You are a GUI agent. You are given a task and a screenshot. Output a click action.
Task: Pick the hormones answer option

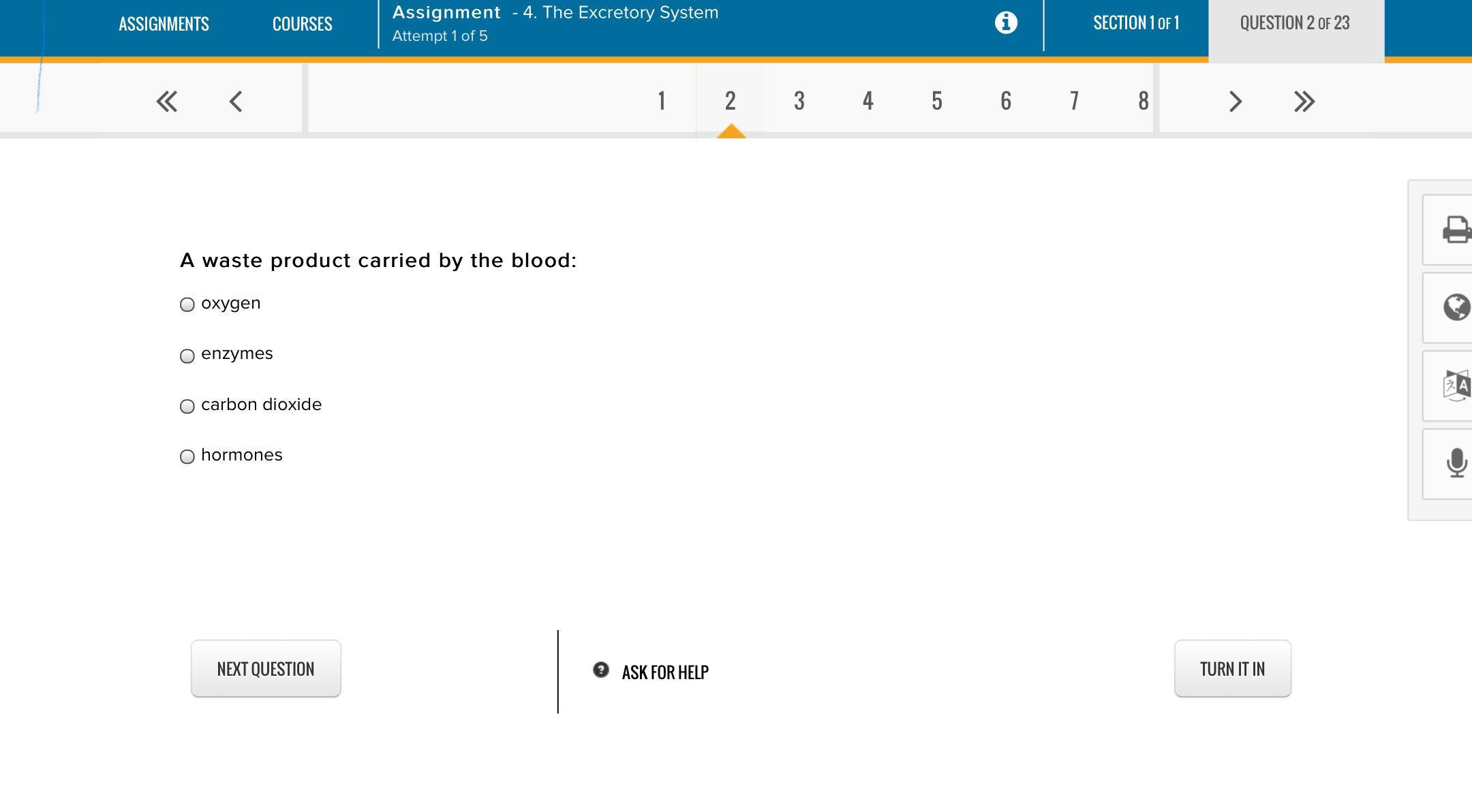pos(187,457)
